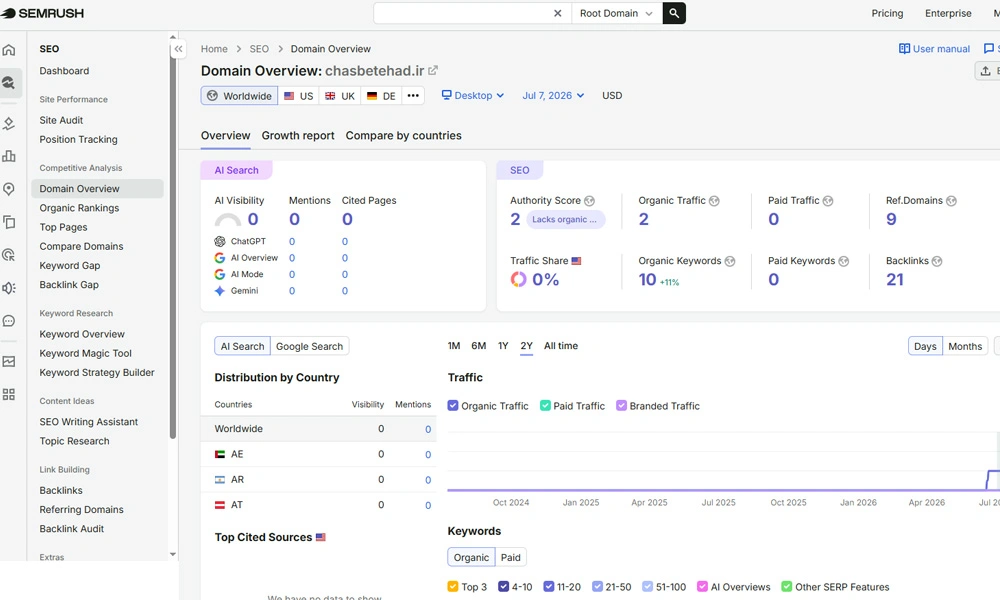Click the megaphone icon in left rail

[x=9, y=288]
